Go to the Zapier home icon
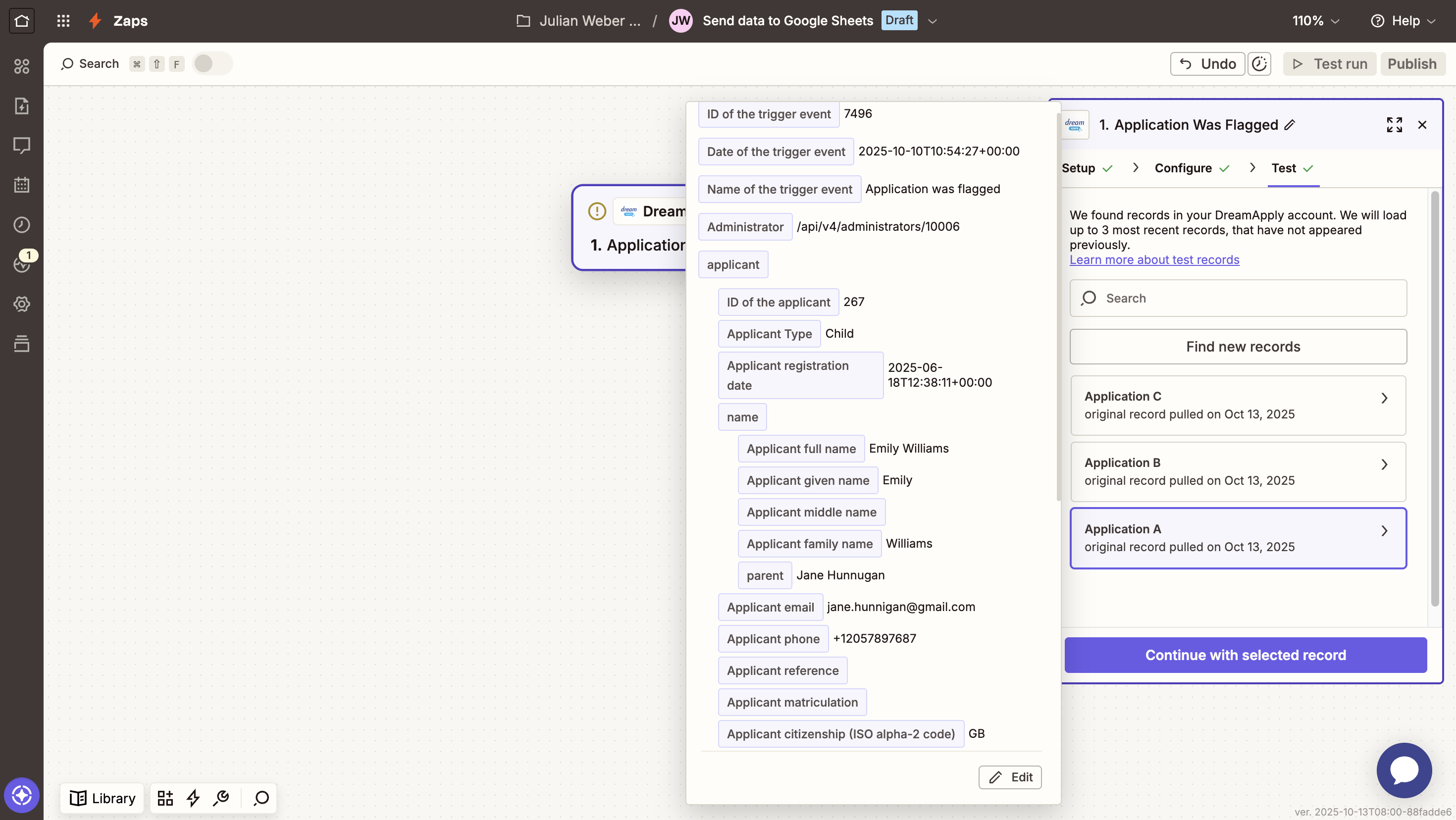Image resolution: width=1456 pixels, height=820 pixels. (21, 21)
